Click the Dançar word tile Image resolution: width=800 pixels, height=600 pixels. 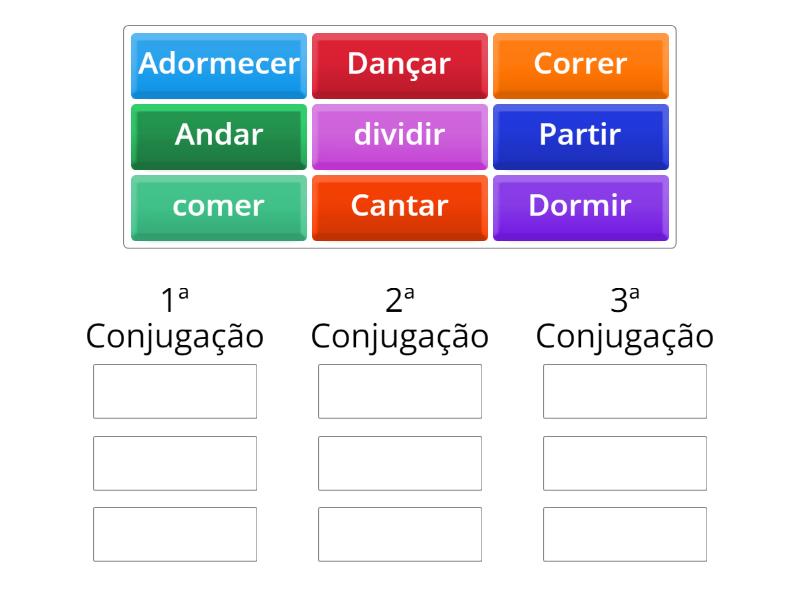(400, 64)
